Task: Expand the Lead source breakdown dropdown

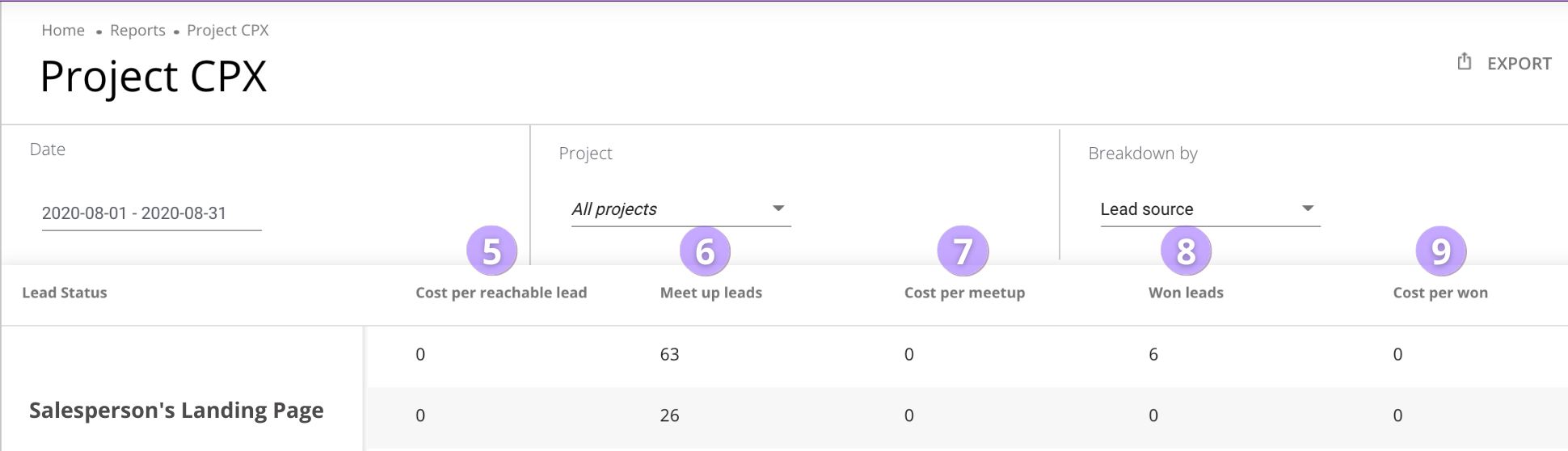Action: coord(1209,209)
